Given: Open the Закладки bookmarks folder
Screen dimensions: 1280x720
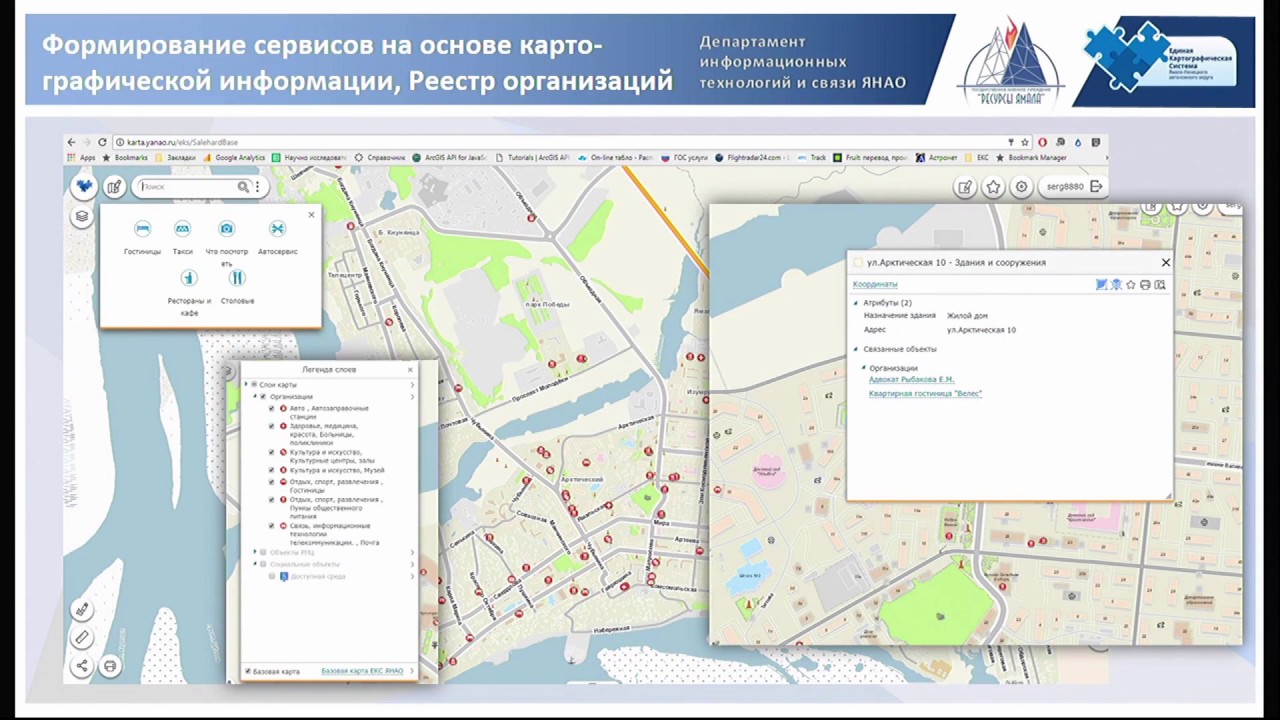Looking at the screenshot, I should (x=175, y=158).
